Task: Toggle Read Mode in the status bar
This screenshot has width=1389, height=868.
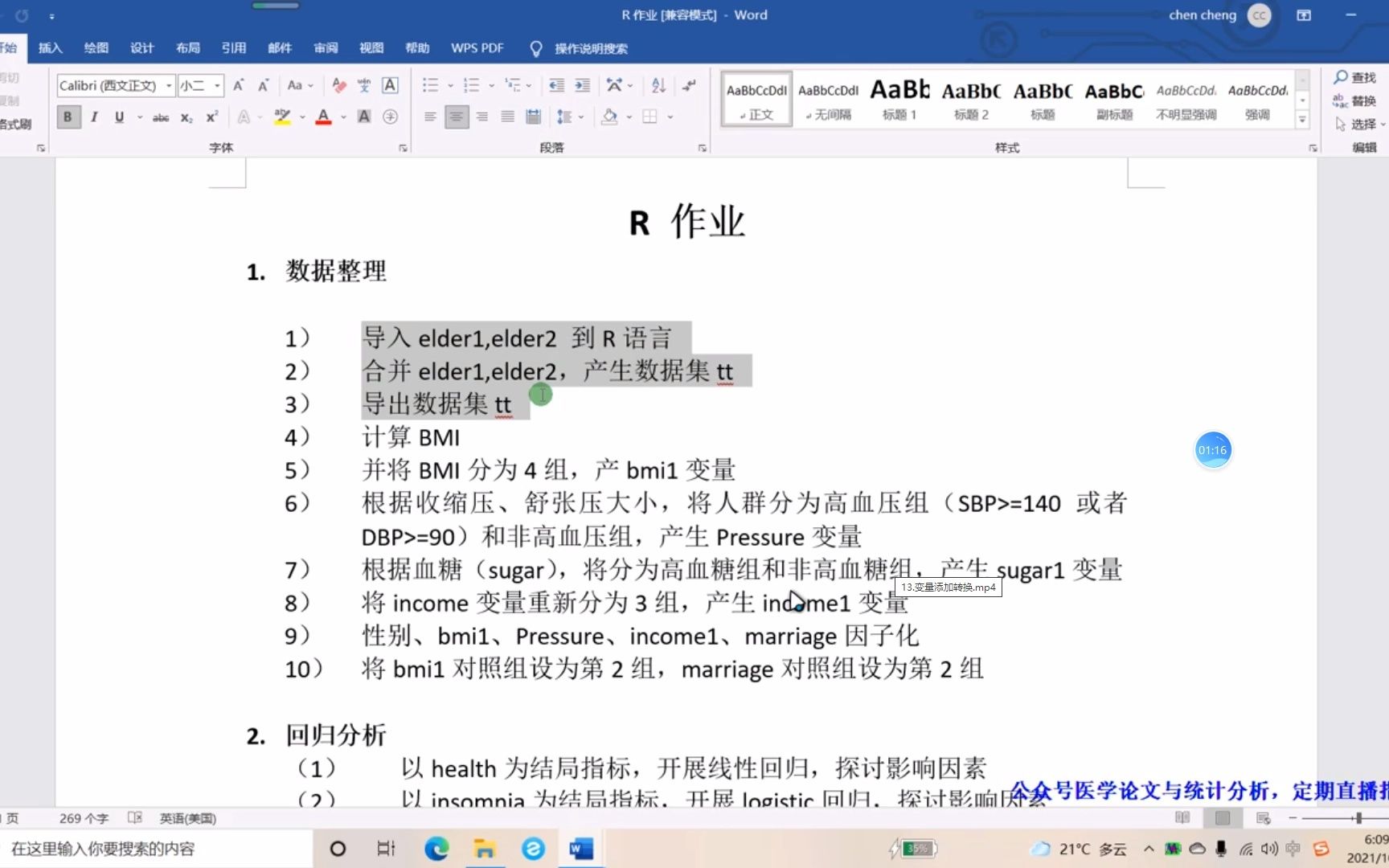Action: [1182, 817]
